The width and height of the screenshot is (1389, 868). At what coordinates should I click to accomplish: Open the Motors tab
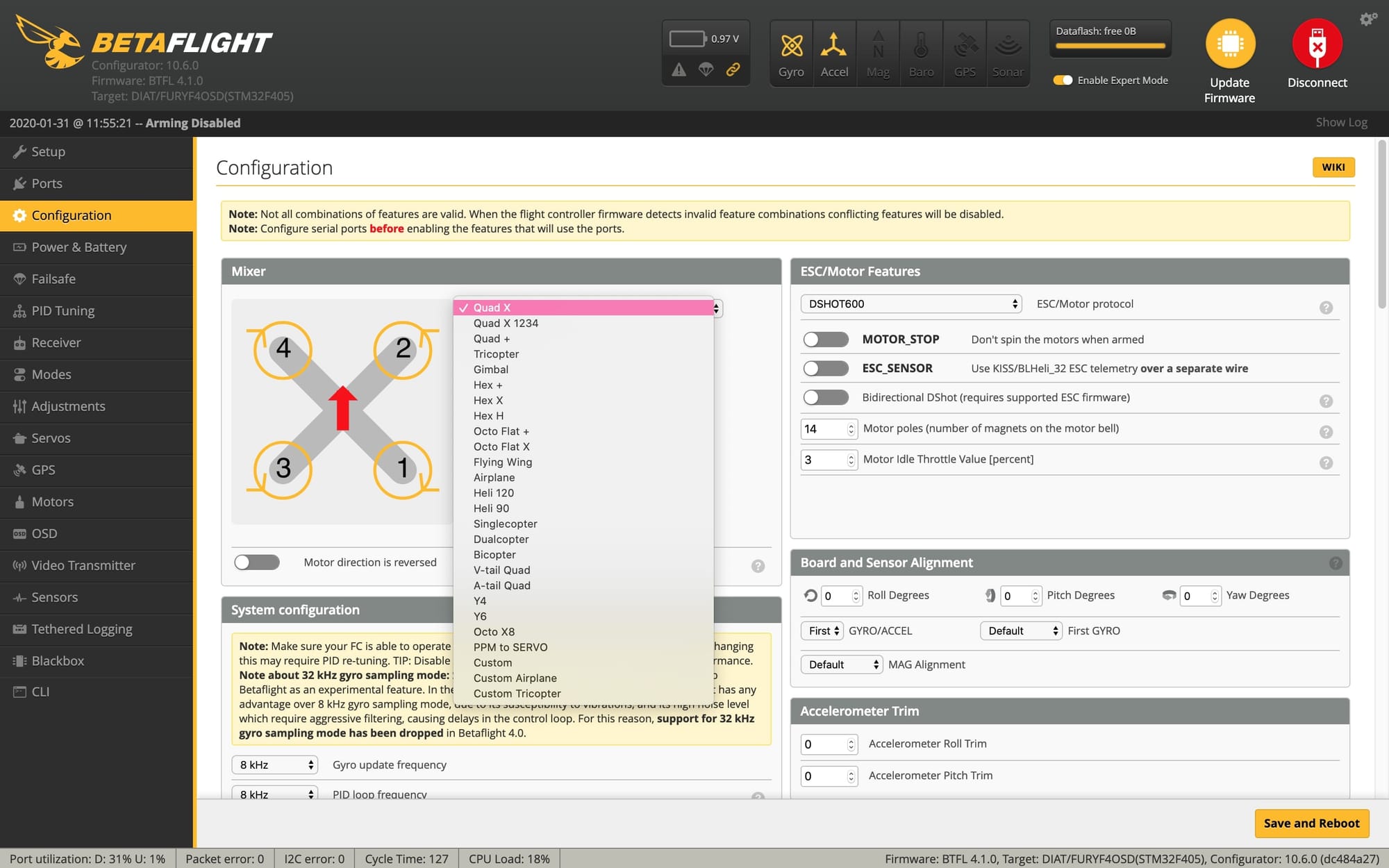[x=97, y=501]
